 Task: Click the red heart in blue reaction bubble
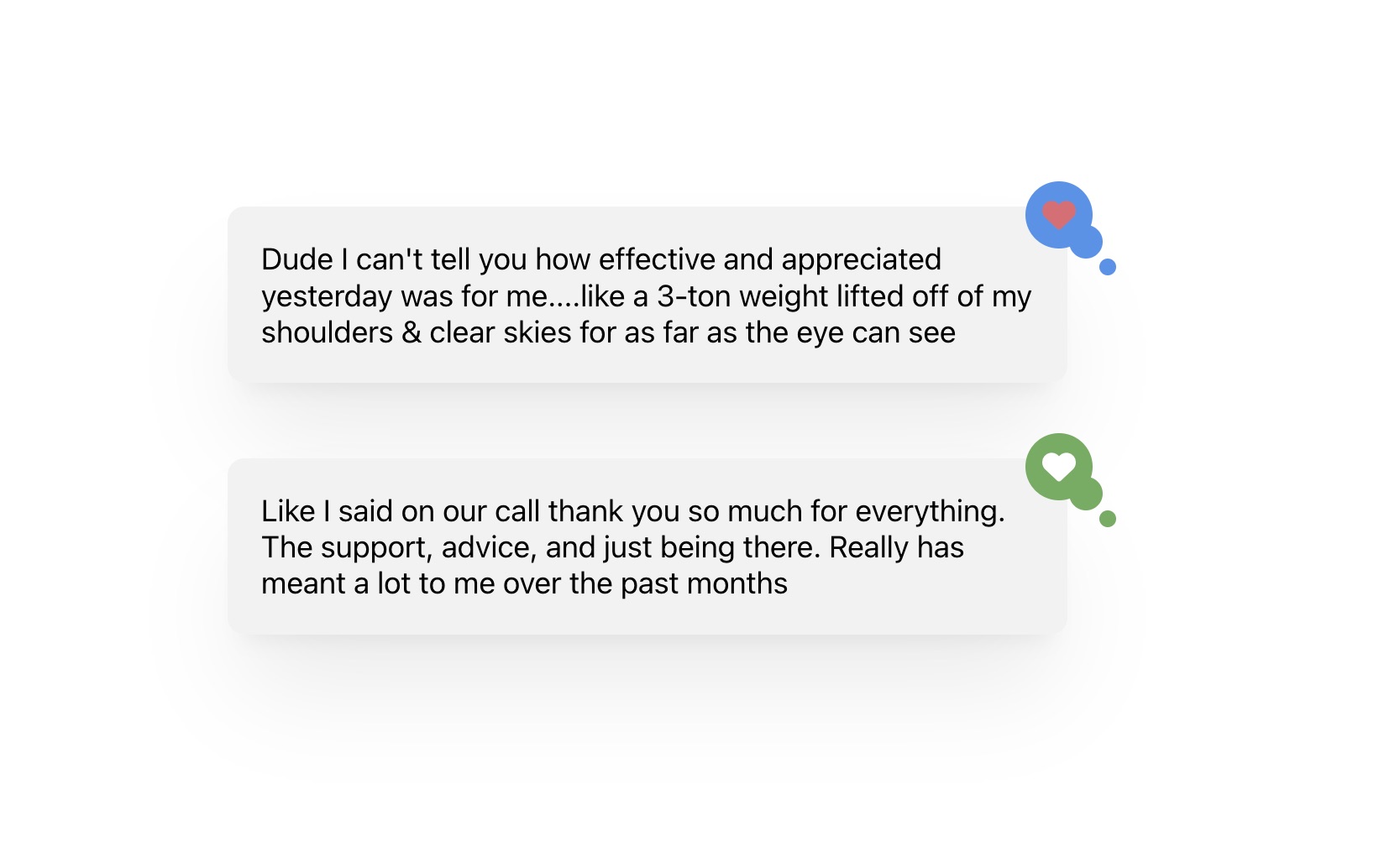pyautogui.click(x=1059, y=216)
